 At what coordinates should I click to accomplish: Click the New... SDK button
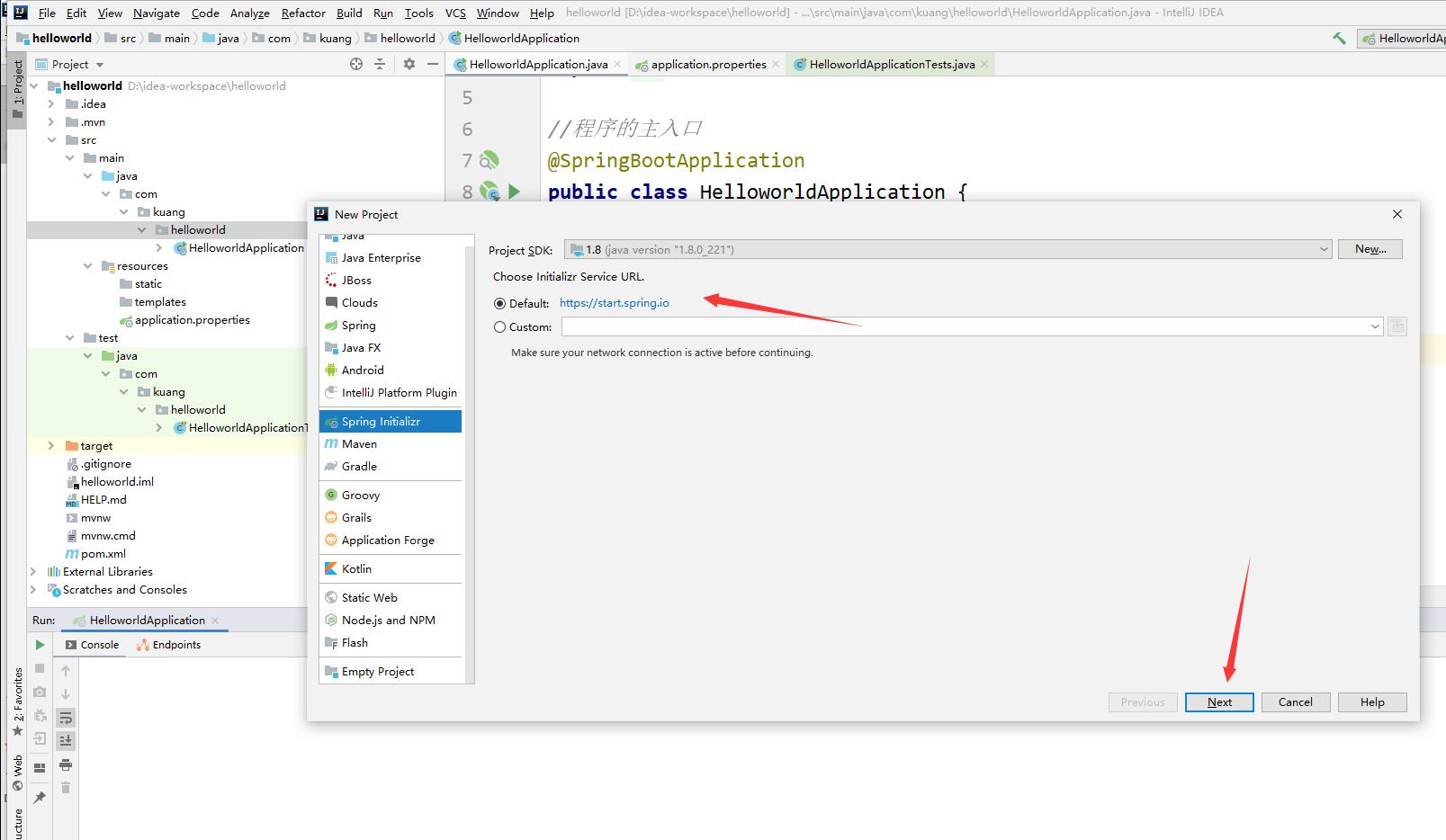coord(1370,249)
